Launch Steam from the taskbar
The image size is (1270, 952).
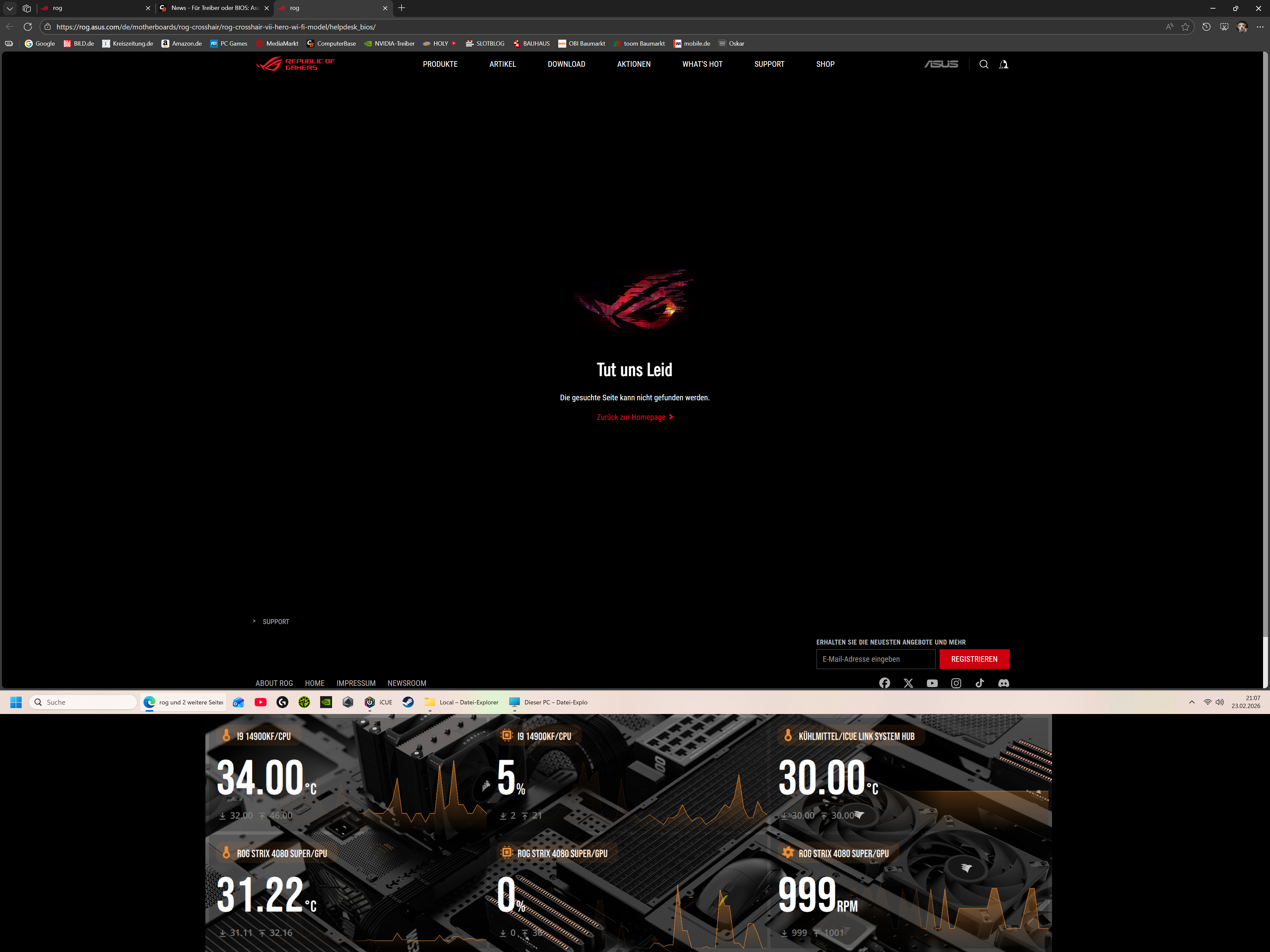click(408, 702)
